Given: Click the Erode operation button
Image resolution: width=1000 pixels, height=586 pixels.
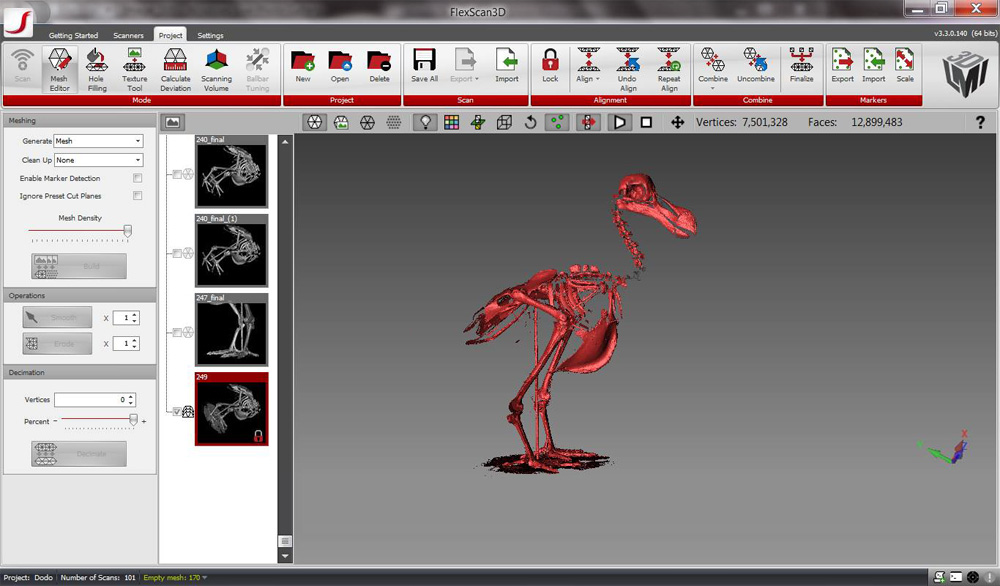Looking at the screenshot, I should 57,344.
